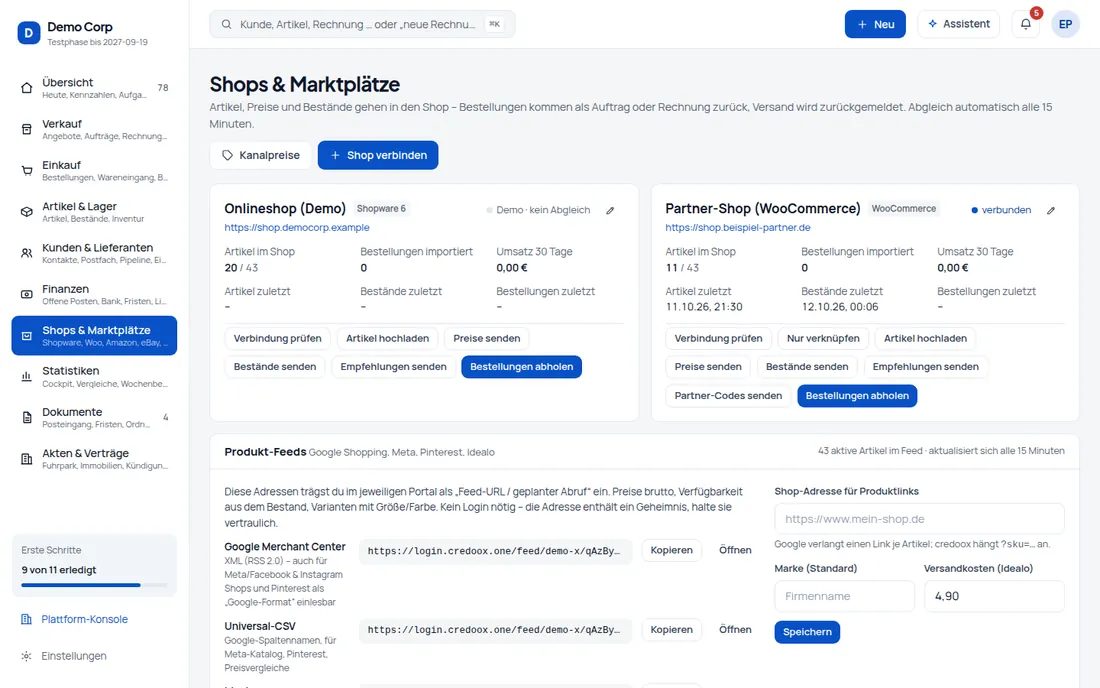This screenshot has height=688, width=1100.
Task: Click Bestände senden for Partner-Shop
Action: 807,367
